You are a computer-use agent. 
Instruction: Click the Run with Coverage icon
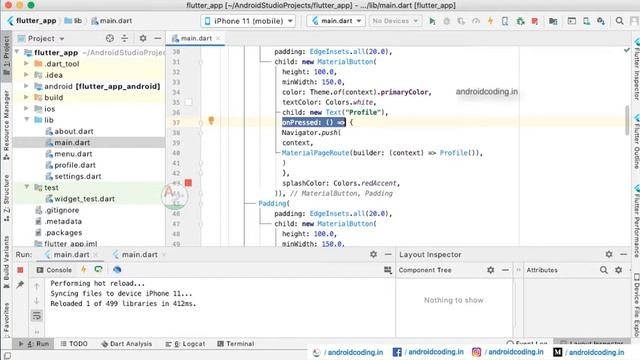click(461, 21)
